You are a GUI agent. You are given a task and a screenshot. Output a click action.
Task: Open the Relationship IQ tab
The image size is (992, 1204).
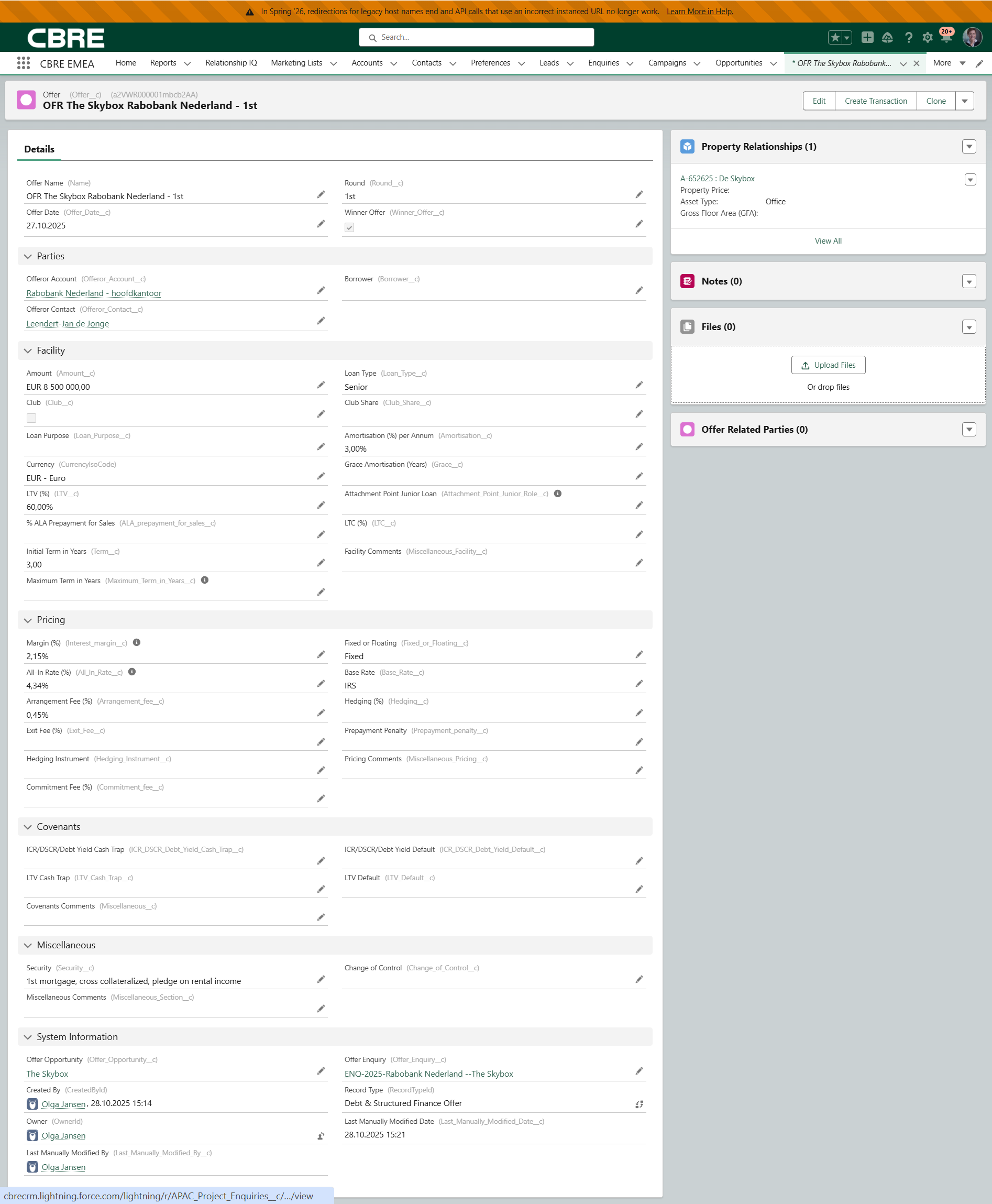pyautogui.click(x=231, y=63)
